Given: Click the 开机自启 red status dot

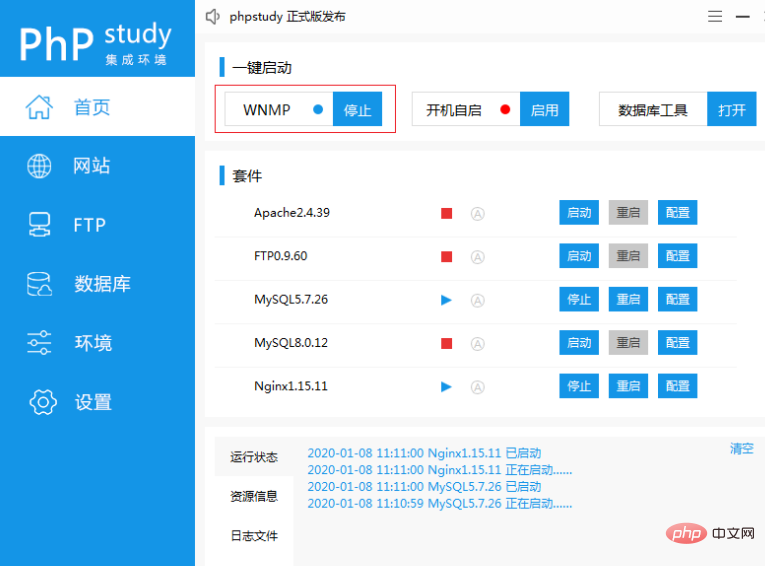Looking at the screenshot, I should click(x=505, y=109).
